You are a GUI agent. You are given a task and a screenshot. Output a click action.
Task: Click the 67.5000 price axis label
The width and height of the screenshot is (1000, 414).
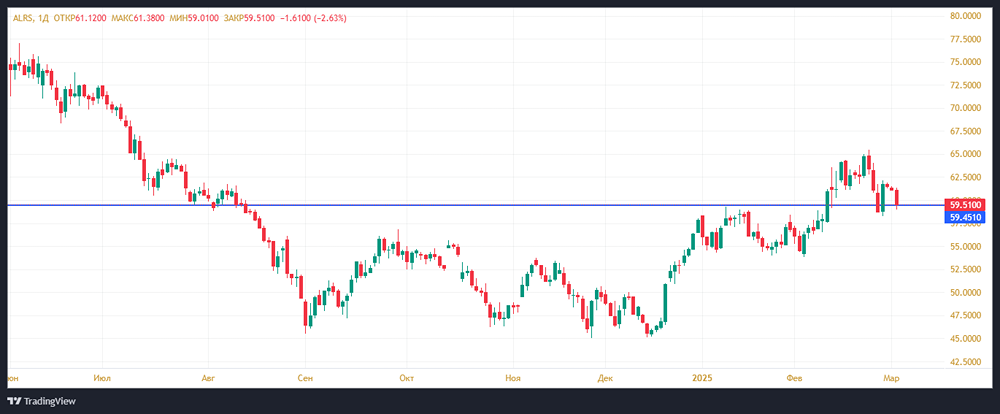pos(965,131)
